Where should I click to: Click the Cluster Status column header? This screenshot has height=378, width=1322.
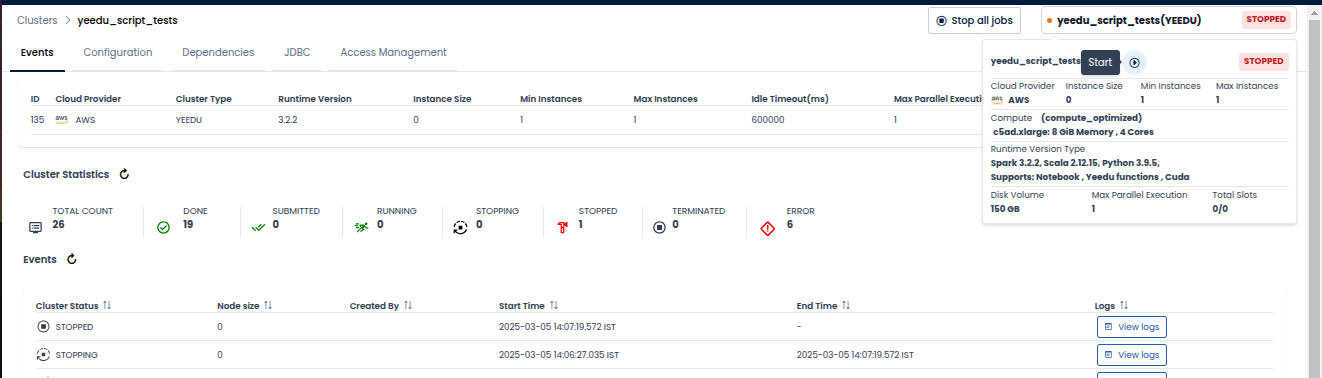(x=67, y=305)
